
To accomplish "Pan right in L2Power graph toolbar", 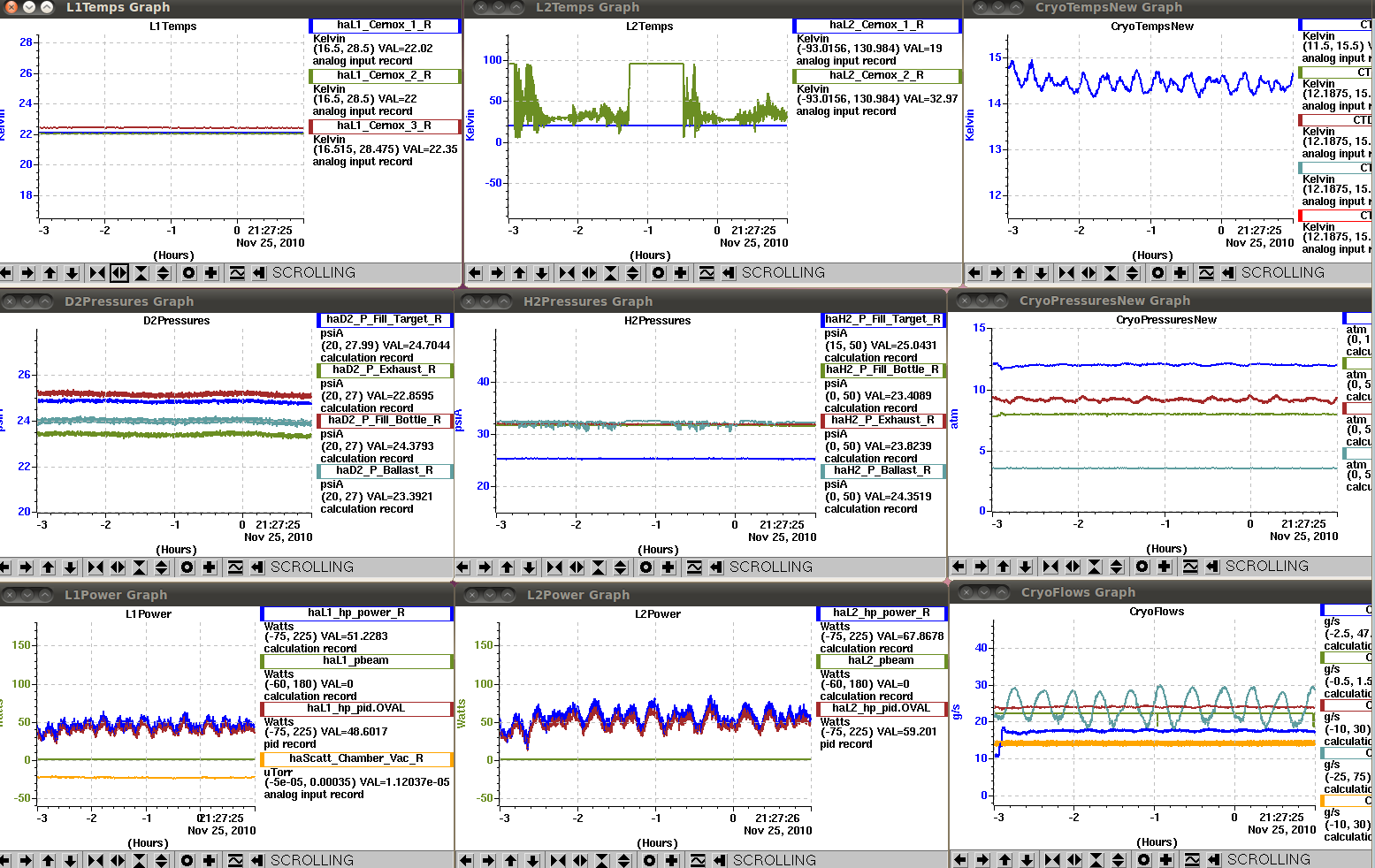I will tap(488, 860).
